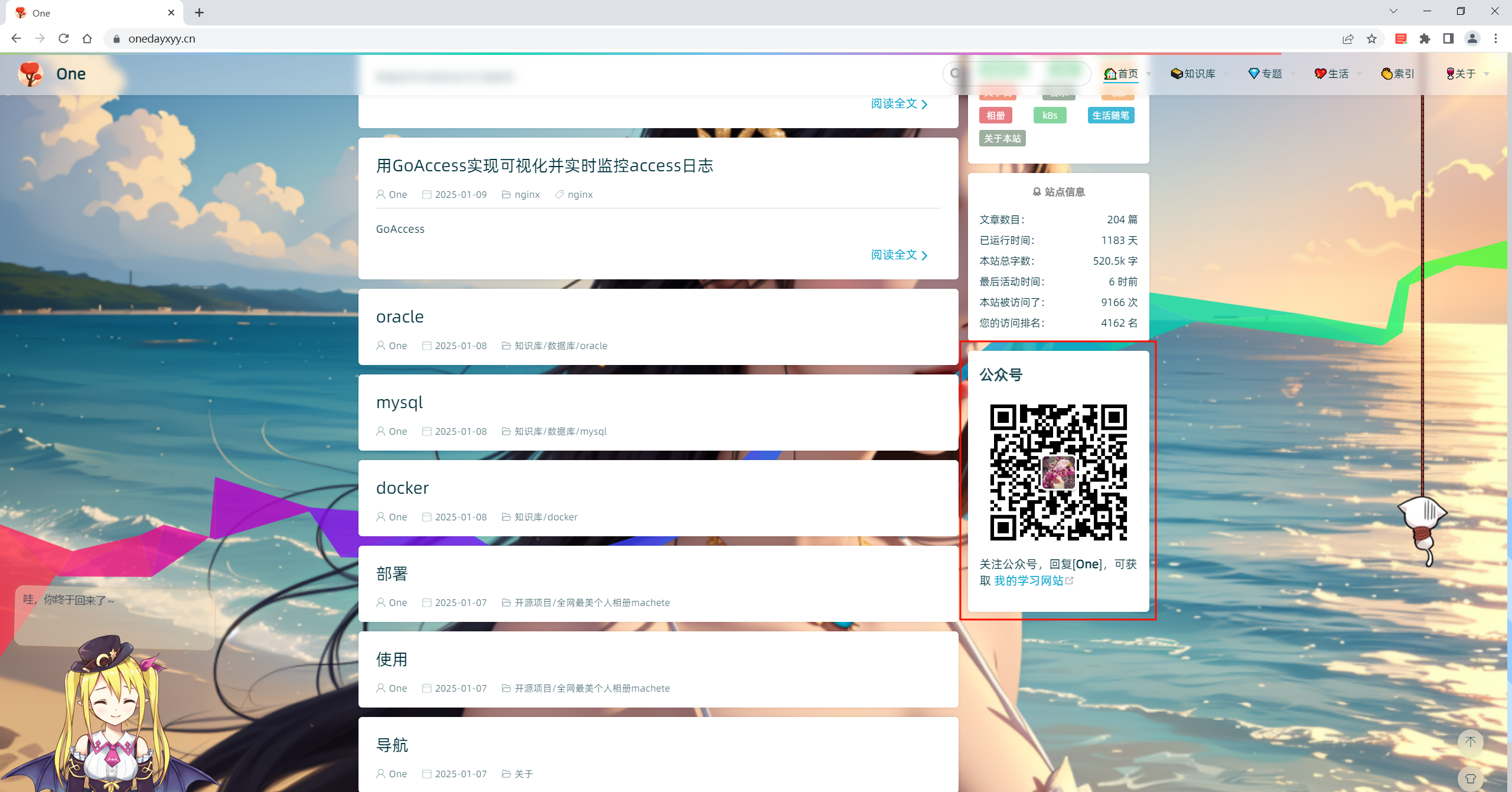Close the One browser tab

(x=171, y=12)
